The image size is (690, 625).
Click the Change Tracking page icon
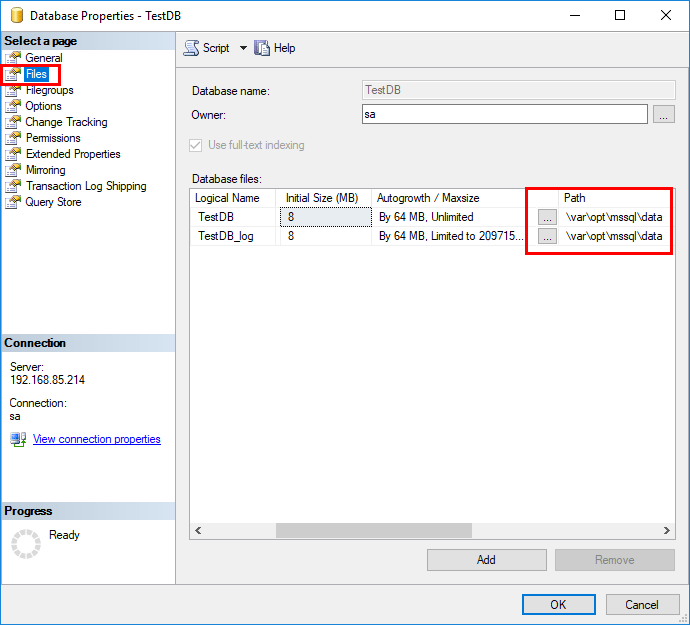coord(13,122)
